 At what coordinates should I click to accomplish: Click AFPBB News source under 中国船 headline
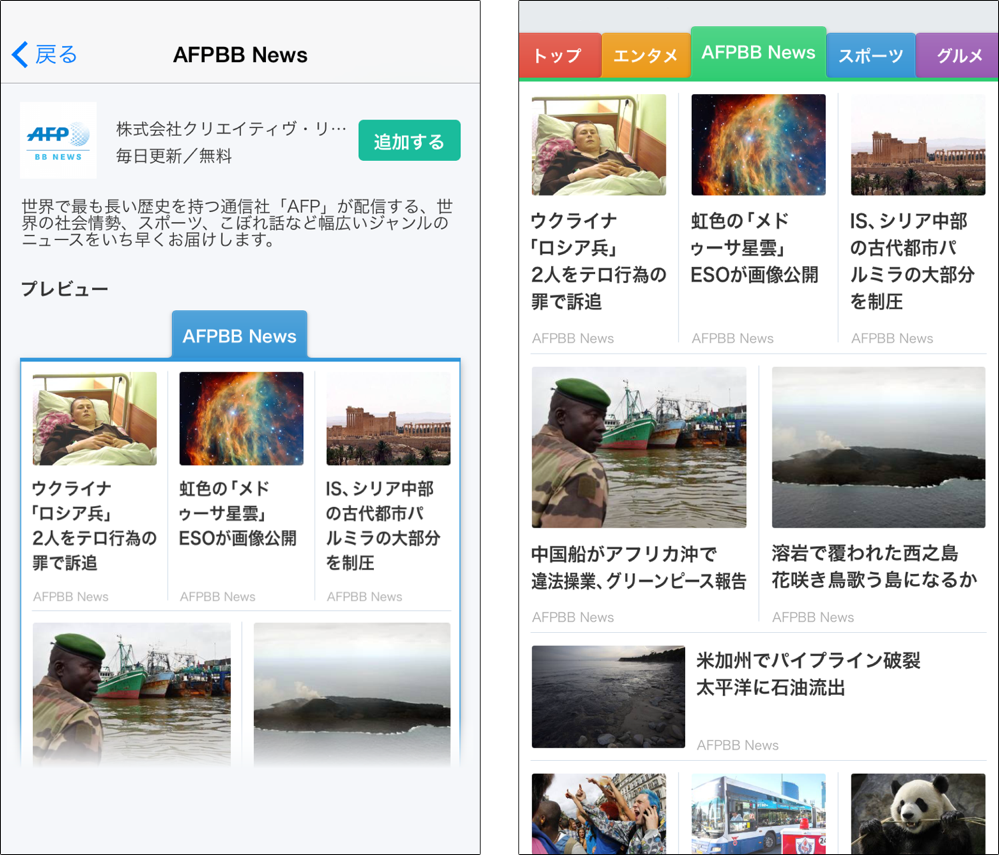click(573, 617)
